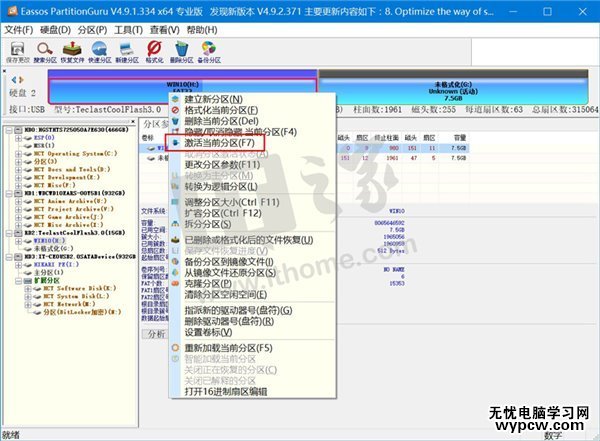600x441 pixels.
Task: Collapse the HD0 disk tree node
Action: click(x=9, y=130)
